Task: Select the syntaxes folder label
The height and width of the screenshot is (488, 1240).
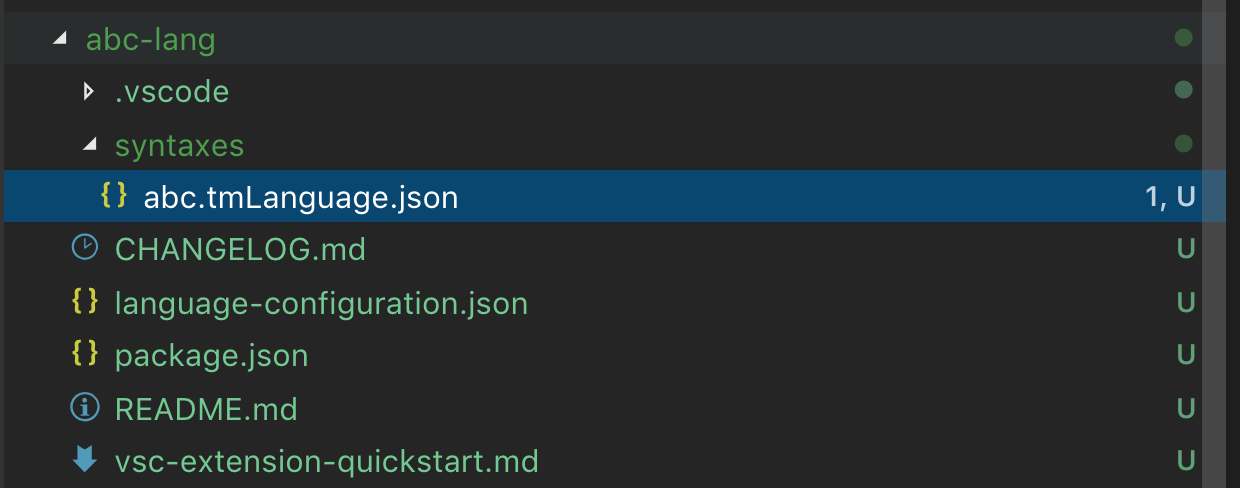Action: point(179,146)
